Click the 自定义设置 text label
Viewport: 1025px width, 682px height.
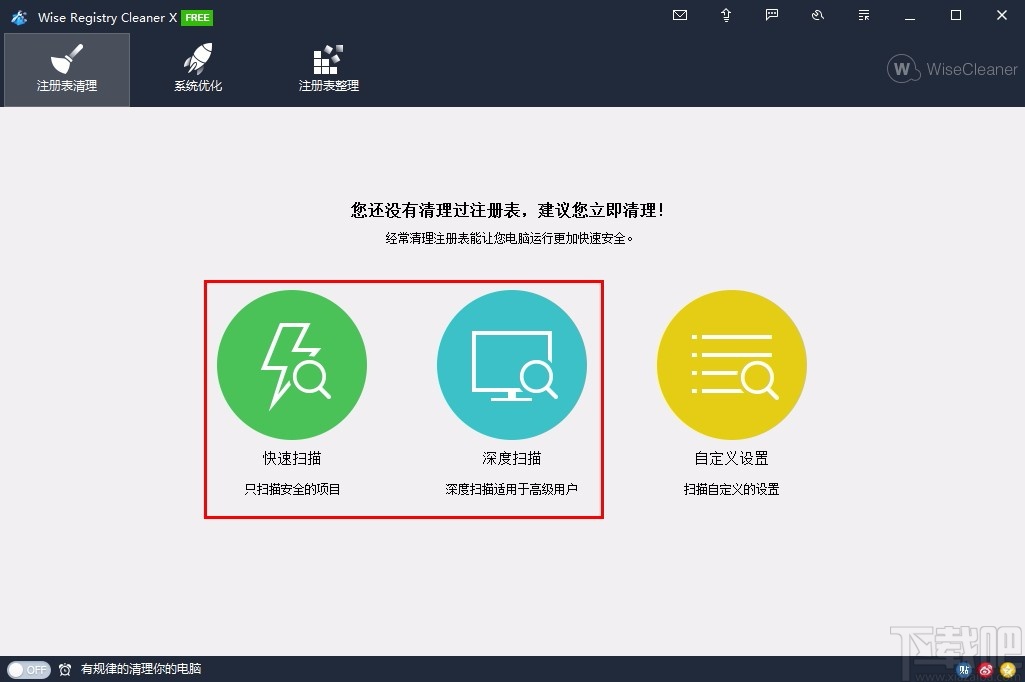[731, 457]
